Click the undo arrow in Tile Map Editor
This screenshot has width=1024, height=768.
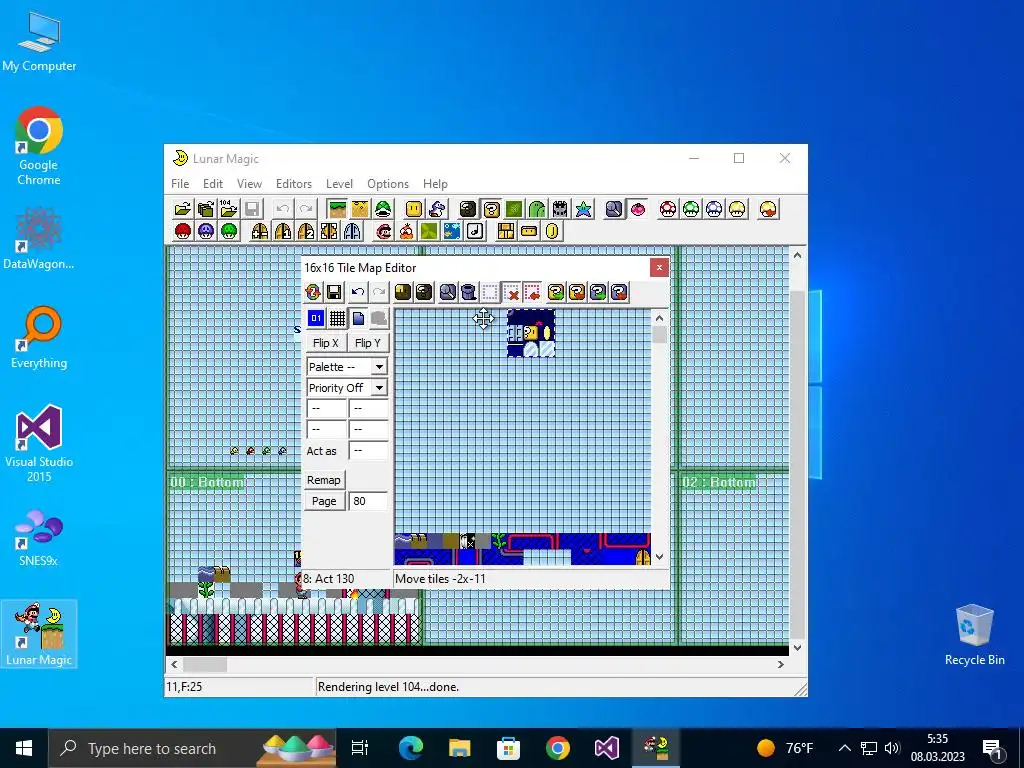[x=357, y=292]
